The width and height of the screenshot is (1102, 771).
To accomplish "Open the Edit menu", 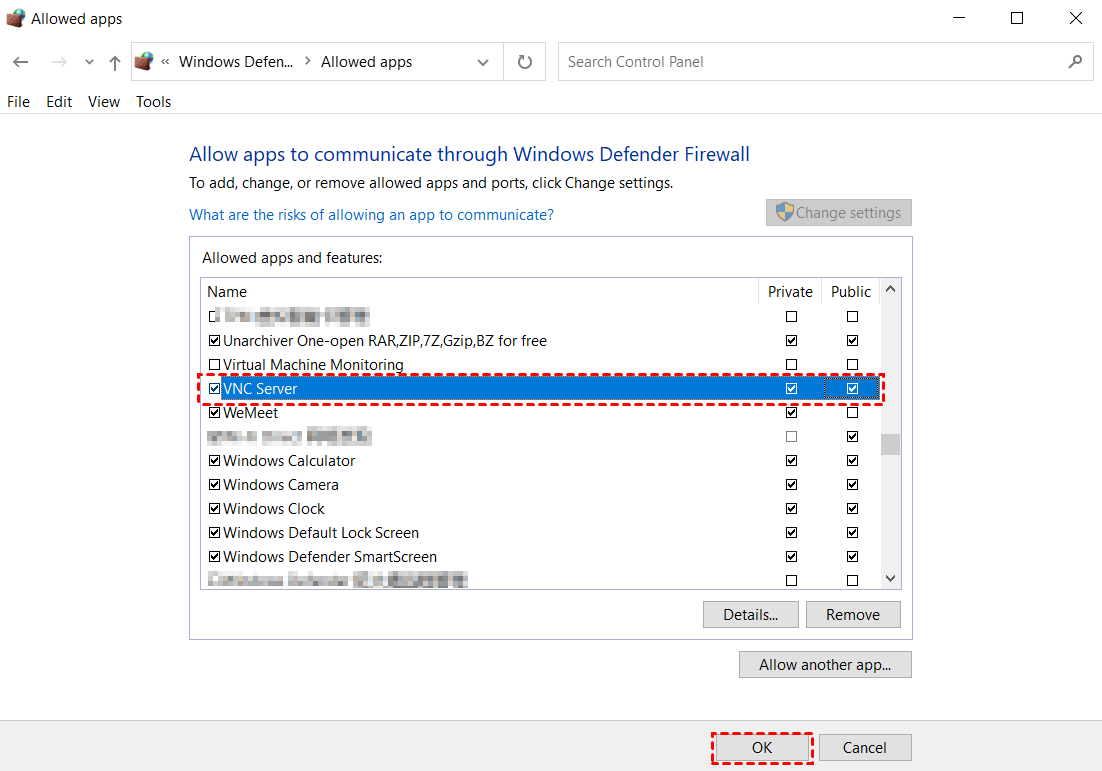I will pyautogui.click(x=59, y=102).
